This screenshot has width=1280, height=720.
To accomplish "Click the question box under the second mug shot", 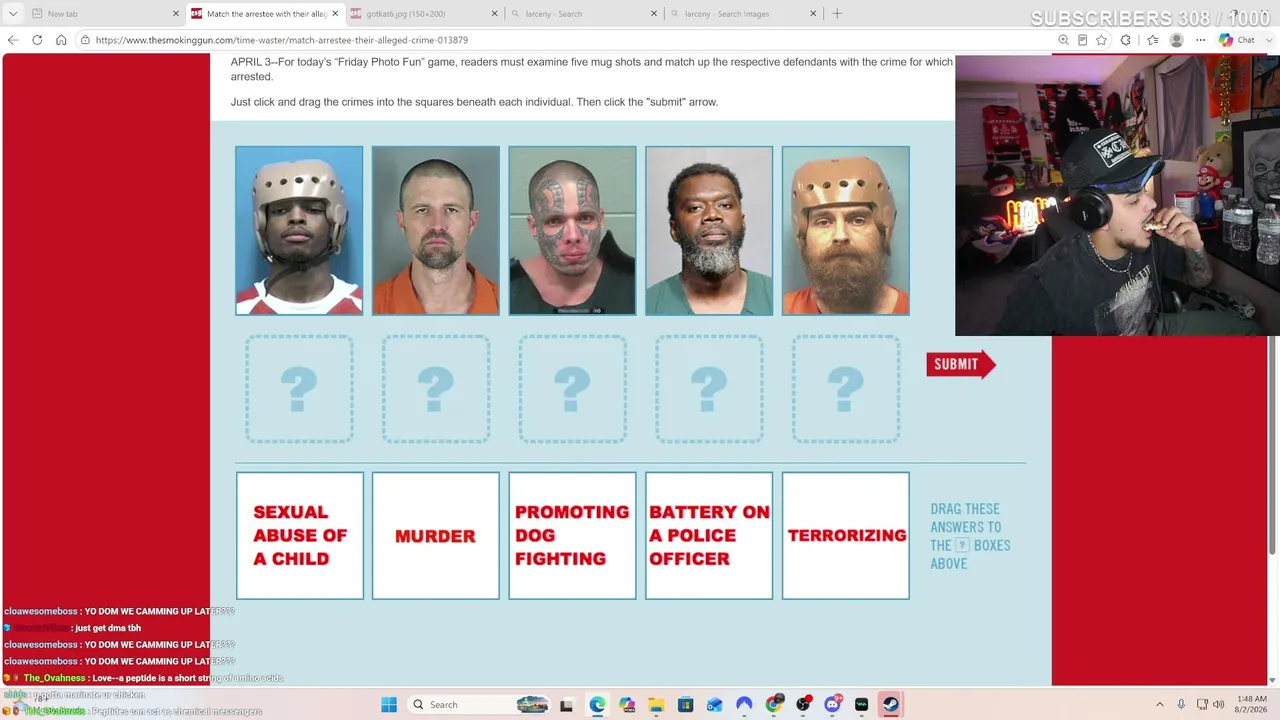I will [436, 389].
